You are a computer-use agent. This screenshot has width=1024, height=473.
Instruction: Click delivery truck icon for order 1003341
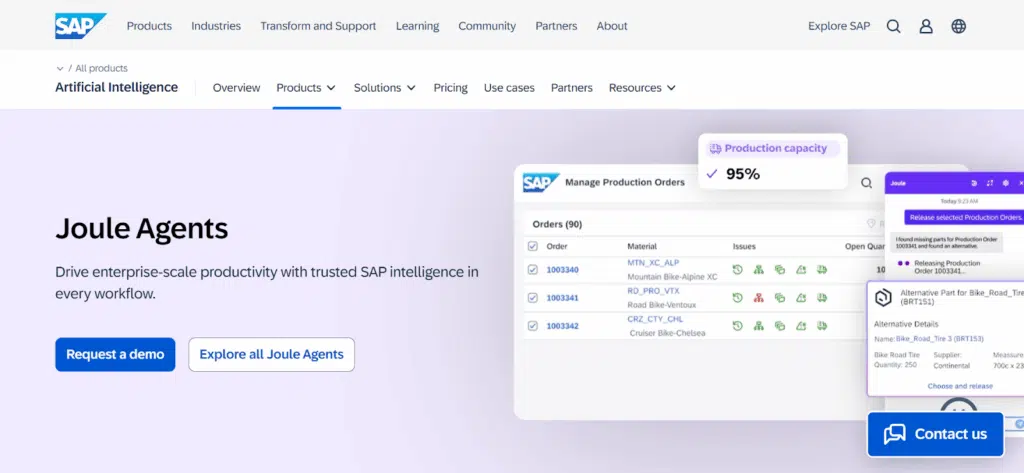tap(822, 297)
